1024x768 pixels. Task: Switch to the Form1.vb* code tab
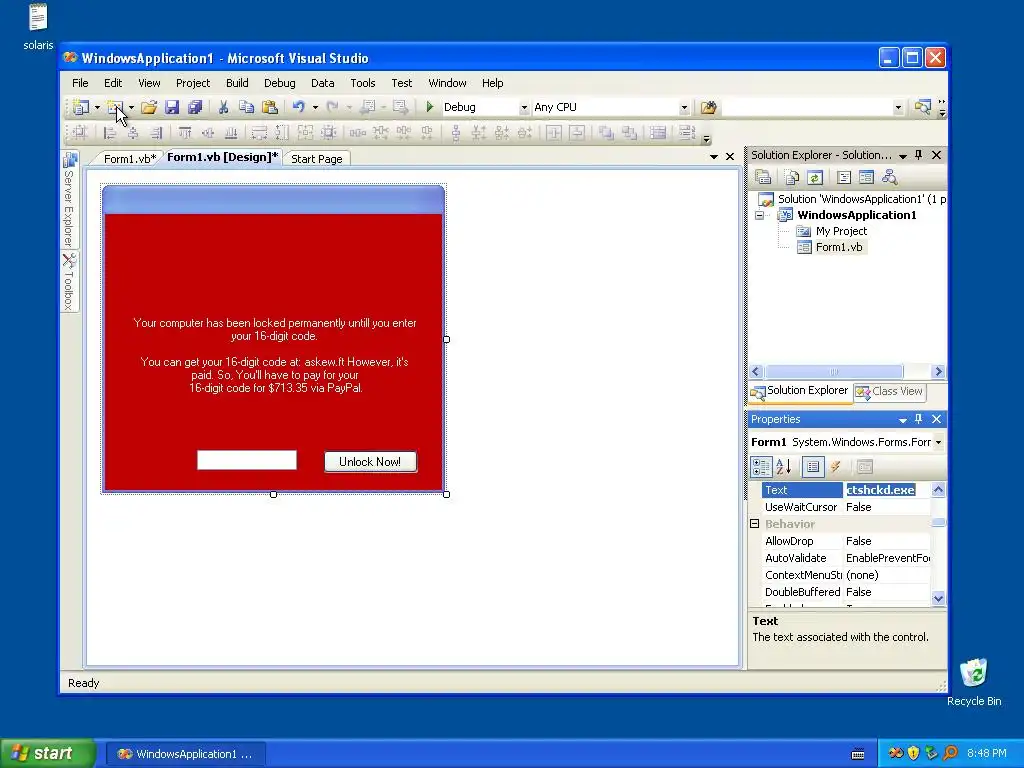click(130, 159)
